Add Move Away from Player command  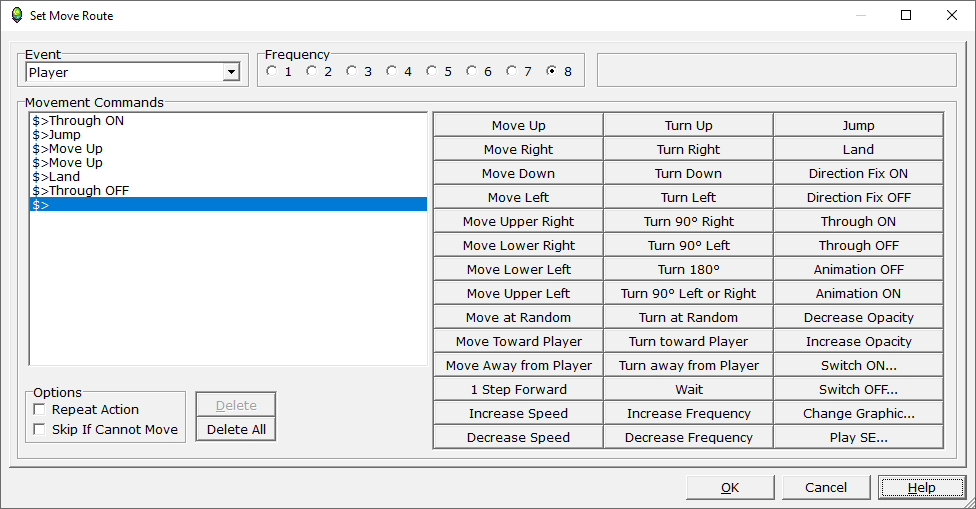(x=518, y=365)
